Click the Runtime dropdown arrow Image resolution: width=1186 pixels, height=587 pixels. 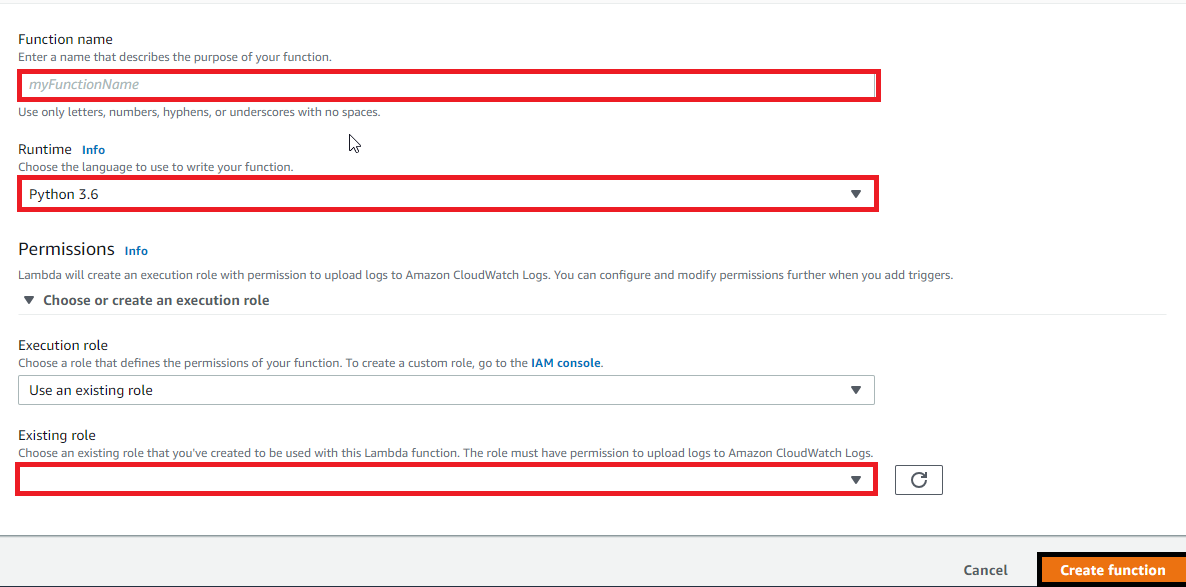[857, 193]
